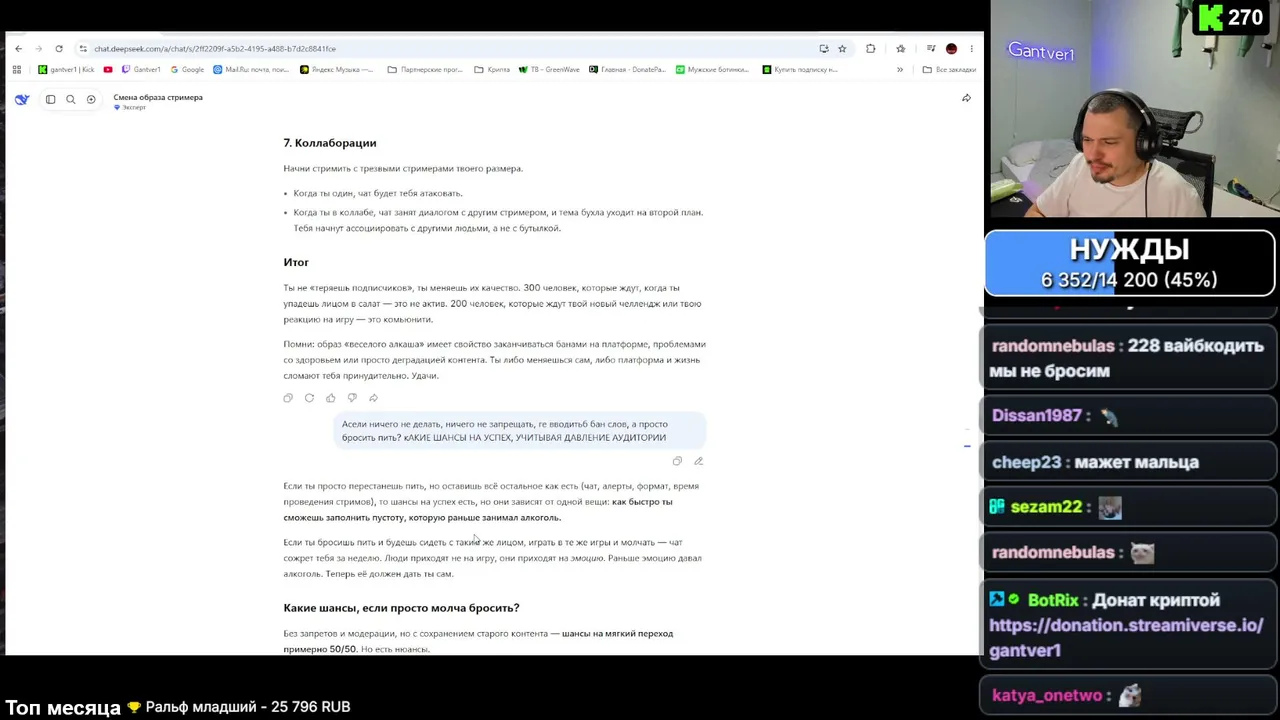The height and width of the screenshot is (720, 1280).
Task: Open the Google bookmark
Action: 187,70
